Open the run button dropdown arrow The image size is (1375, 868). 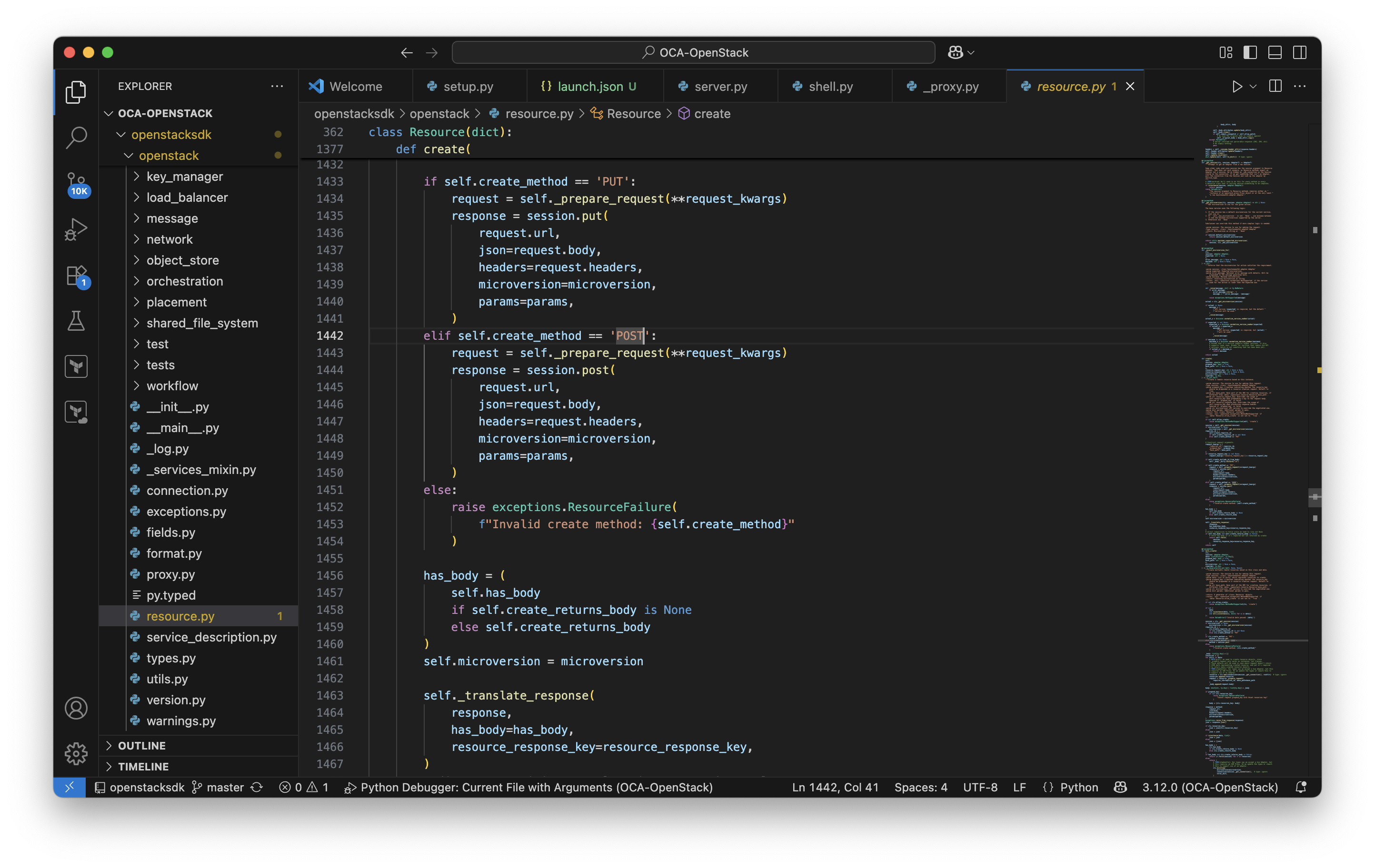[x=1253, y=86]
